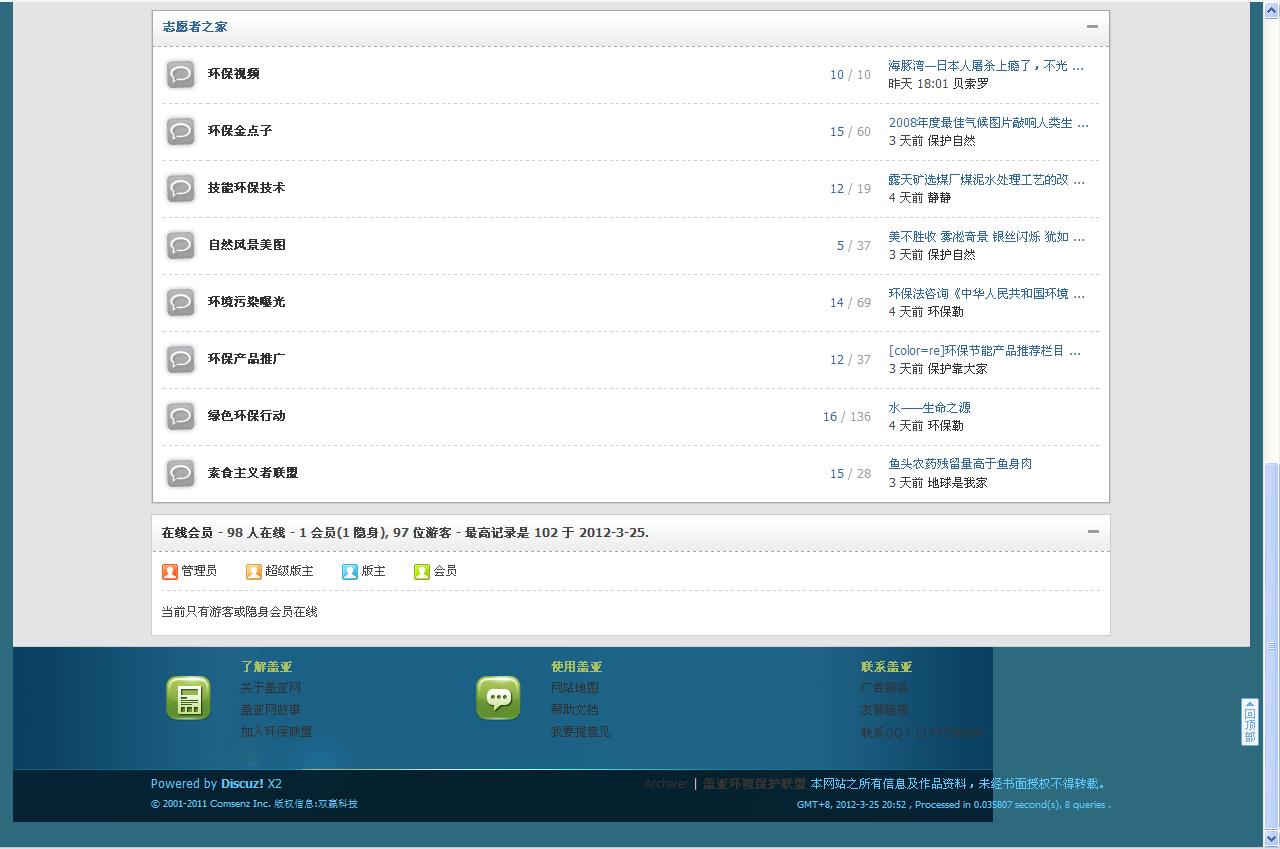The image size is (1280, 849).
Task: Collapse the 在线会员 online members panel
Action: tap(1094, 531)
